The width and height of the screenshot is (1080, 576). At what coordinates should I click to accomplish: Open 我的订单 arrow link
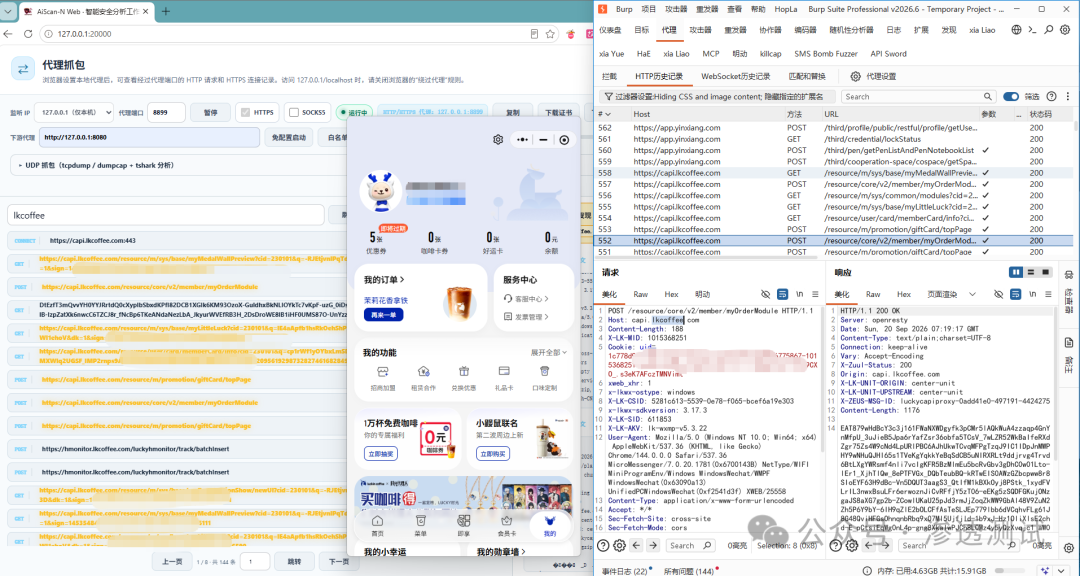[384, 280]
